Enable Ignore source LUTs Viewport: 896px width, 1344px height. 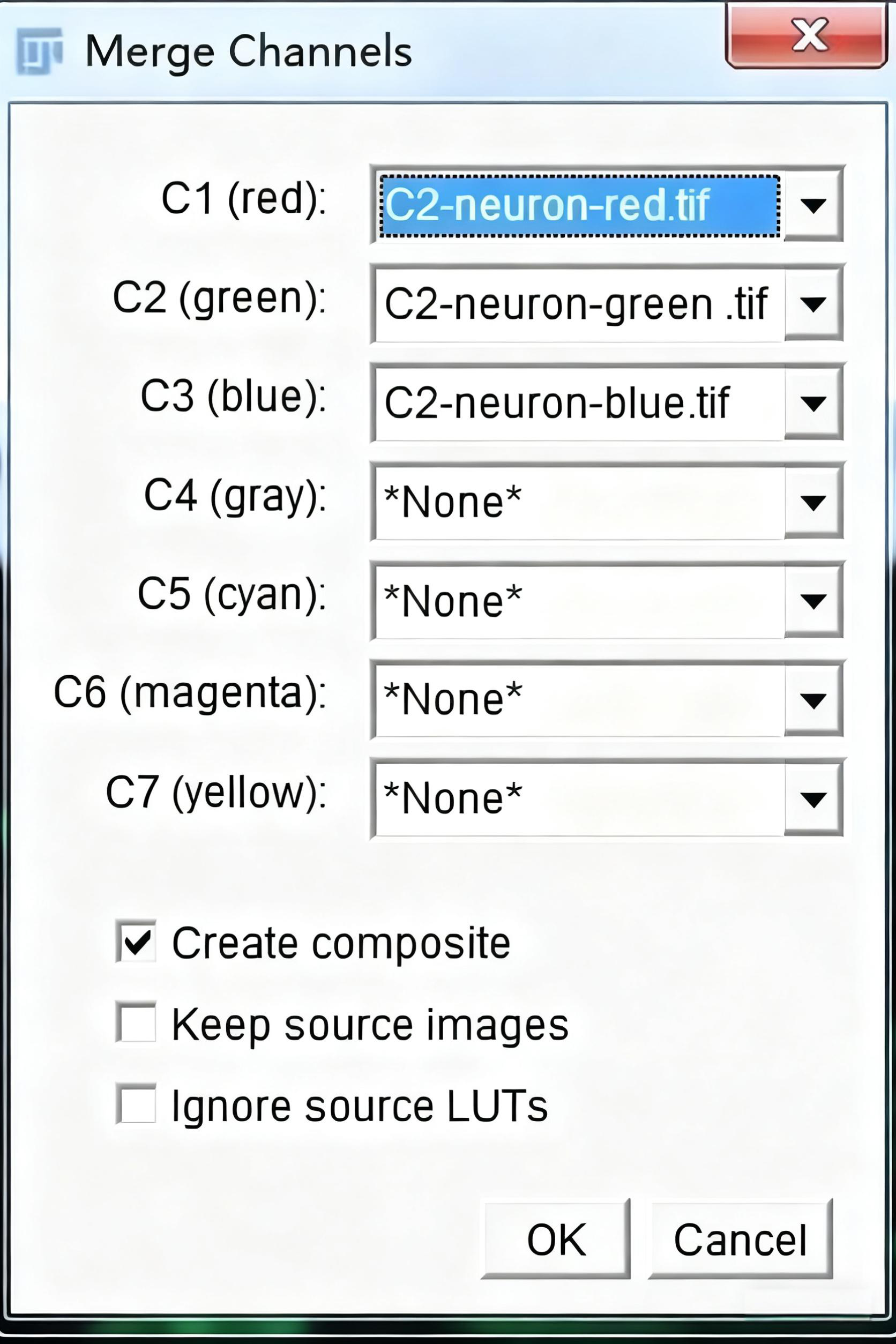coord(137,1103)
